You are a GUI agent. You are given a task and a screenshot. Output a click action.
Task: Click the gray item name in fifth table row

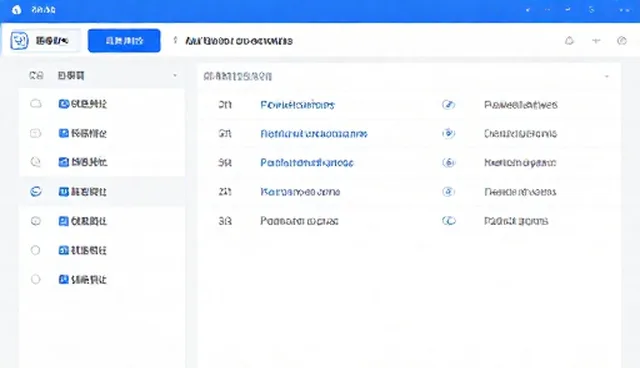pos(299,221)
